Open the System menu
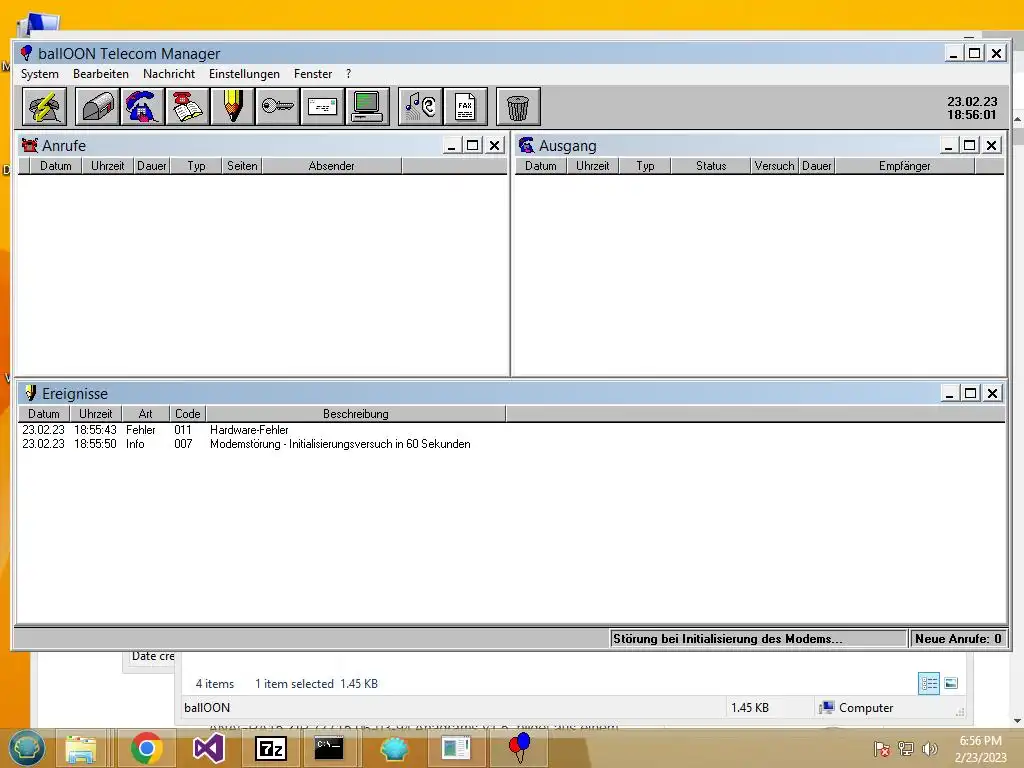This screenshot has width=1024, height=768. 40,74
